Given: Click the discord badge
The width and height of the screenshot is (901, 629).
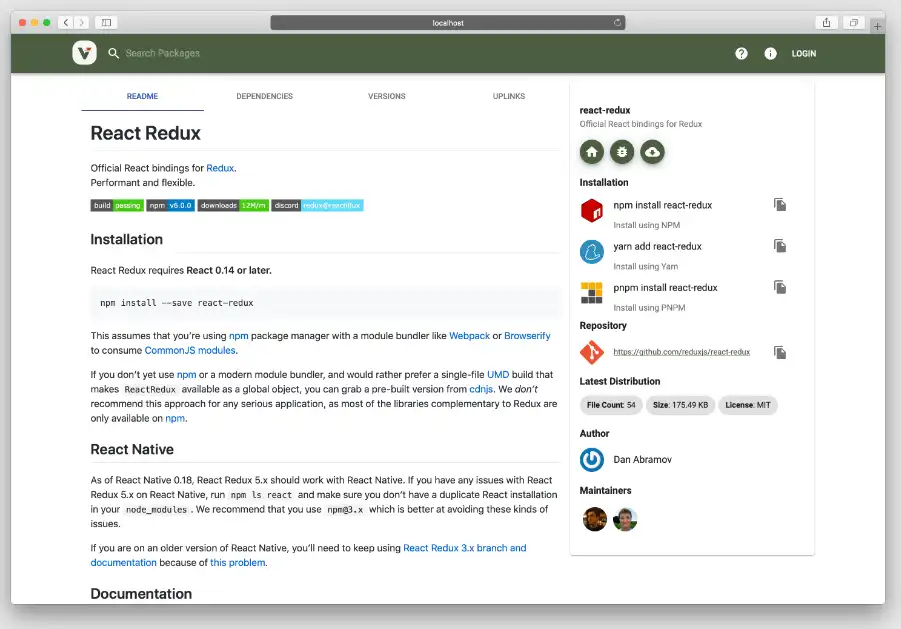Looking at the screenshot, I should tap(317, 205).
